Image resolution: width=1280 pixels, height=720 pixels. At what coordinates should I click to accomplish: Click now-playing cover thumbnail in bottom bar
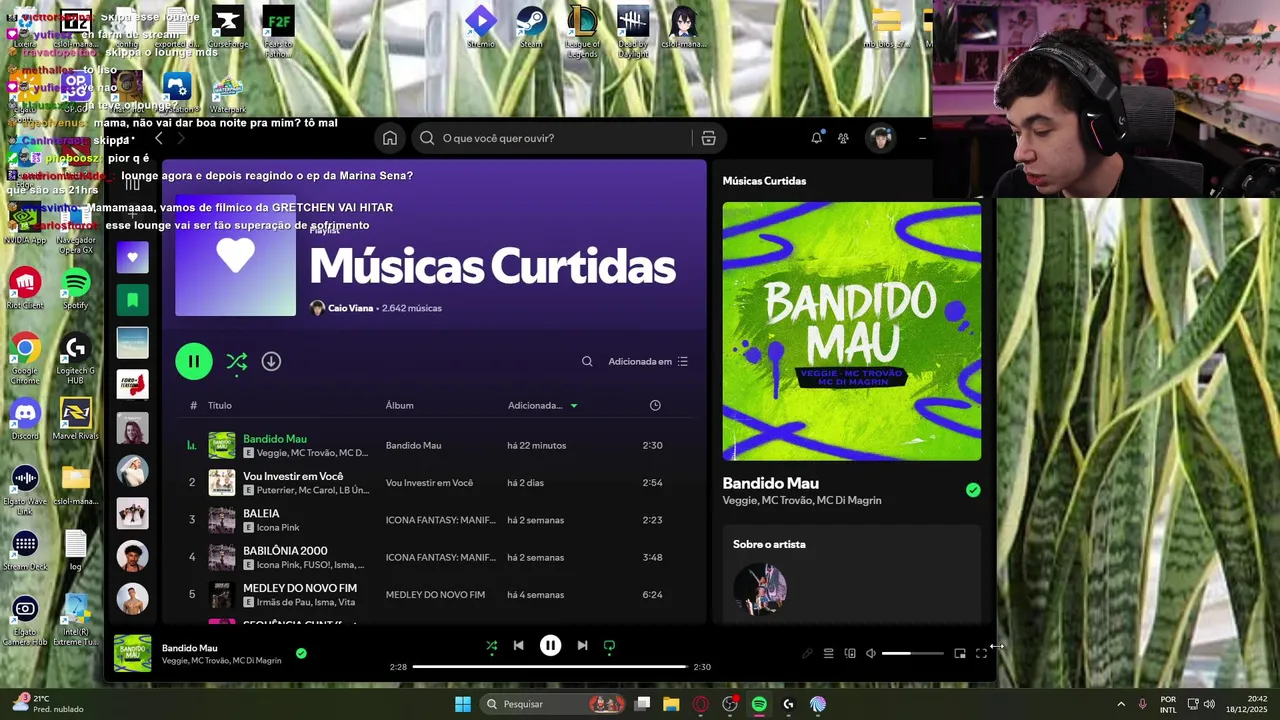point(133,653)
